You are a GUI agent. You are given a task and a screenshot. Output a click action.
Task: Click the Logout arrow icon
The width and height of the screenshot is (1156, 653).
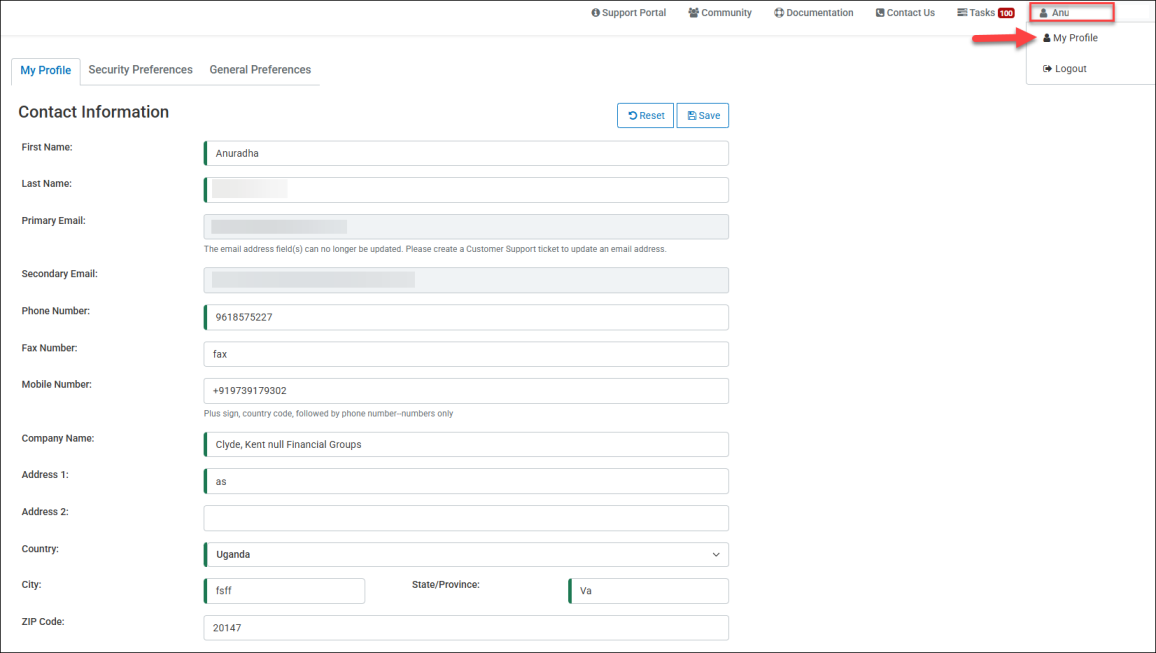pyautogui.click(x=1047, y=69)
